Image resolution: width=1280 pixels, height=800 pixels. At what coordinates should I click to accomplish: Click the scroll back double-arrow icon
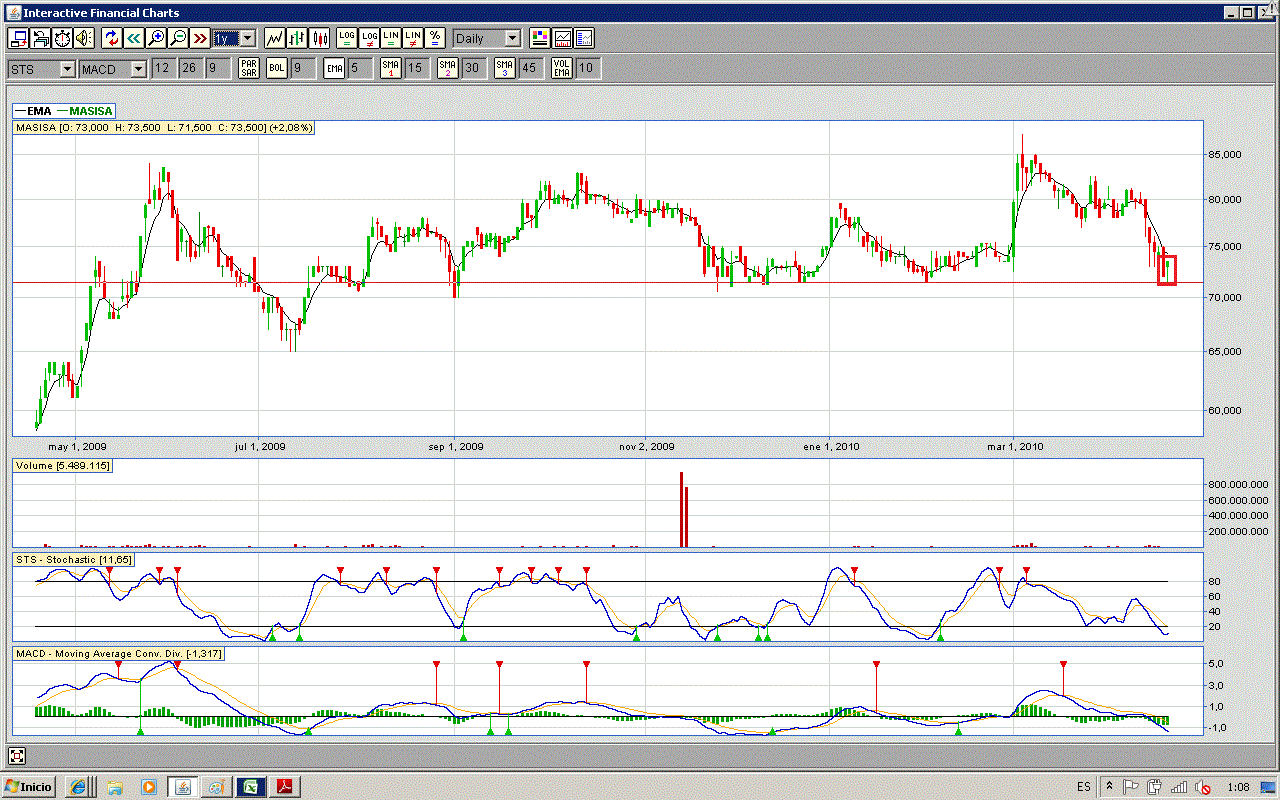point(133,38)
